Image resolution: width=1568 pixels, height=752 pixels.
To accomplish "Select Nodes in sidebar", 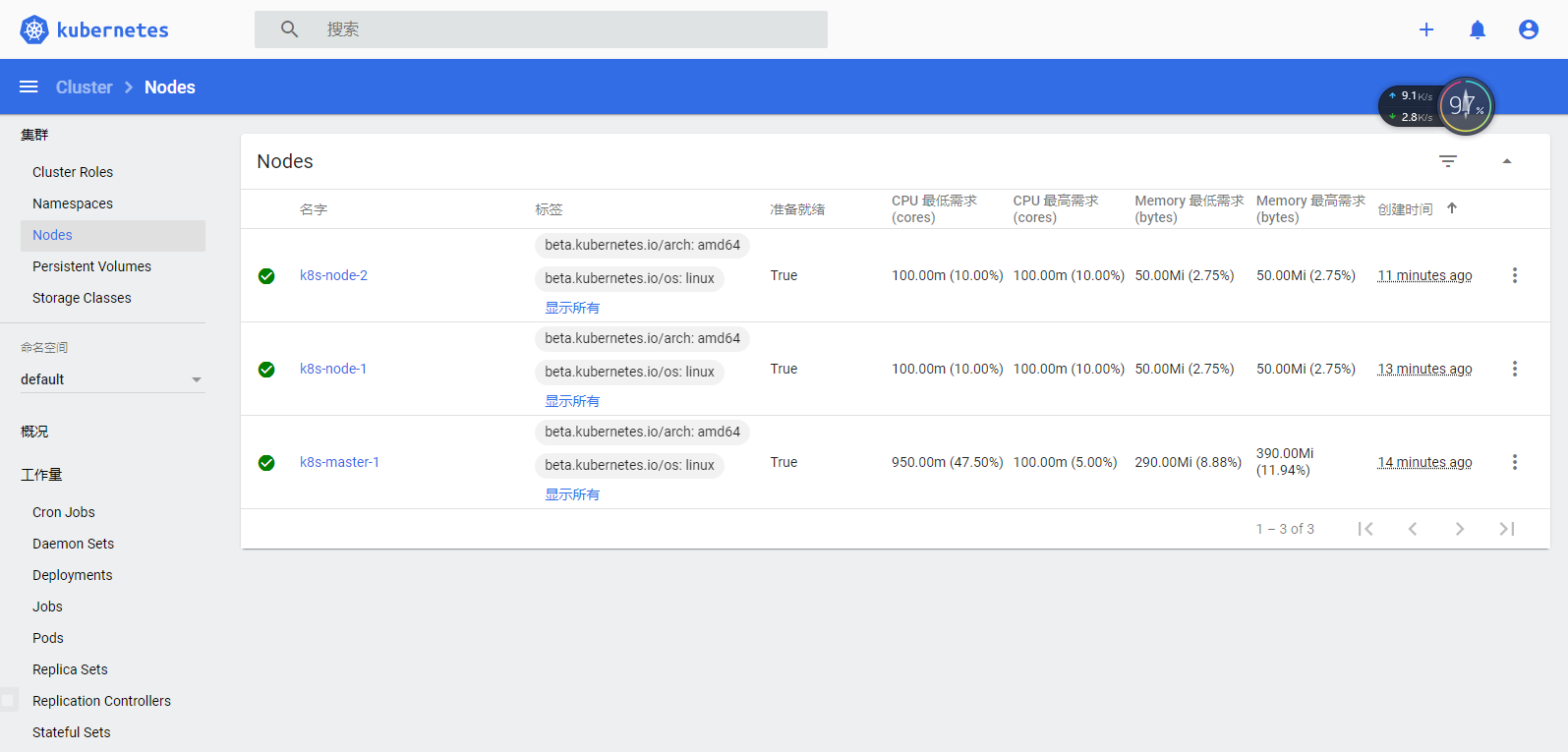I will coord(112,235).
